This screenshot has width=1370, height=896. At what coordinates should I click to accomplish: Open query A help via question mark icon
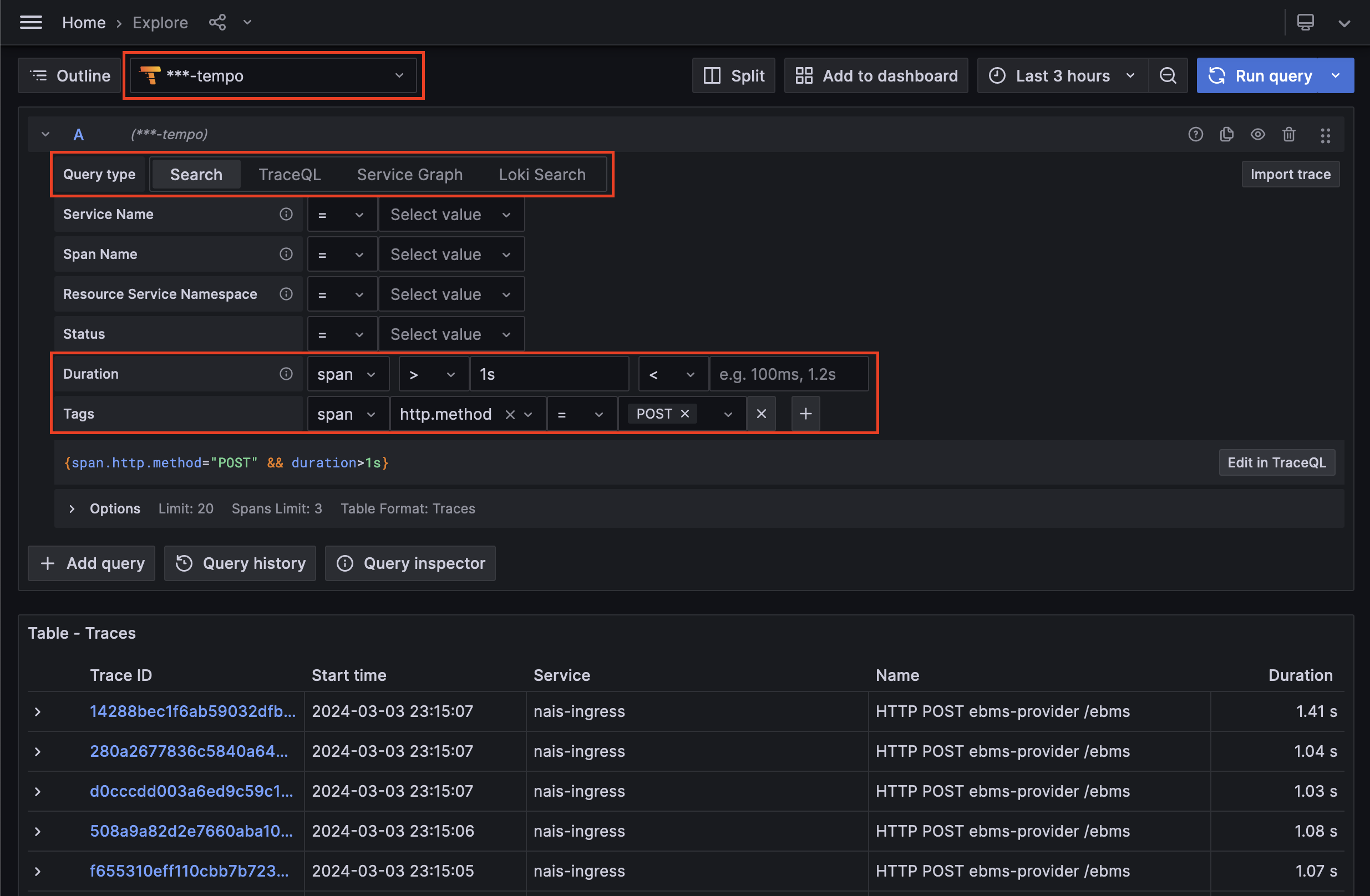1196,134
